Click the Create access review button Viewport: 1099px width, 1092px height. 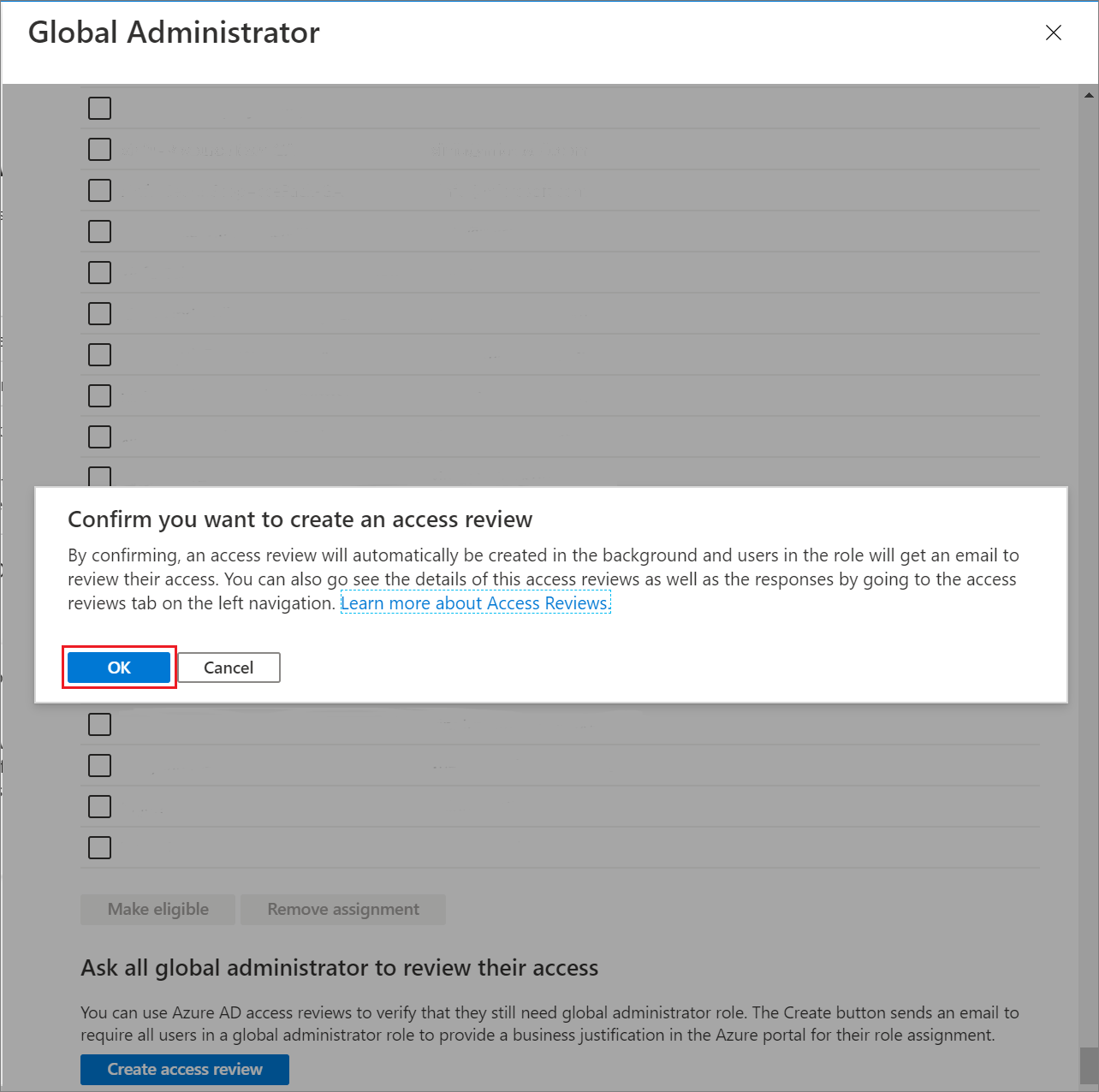tap(185, 1069)
